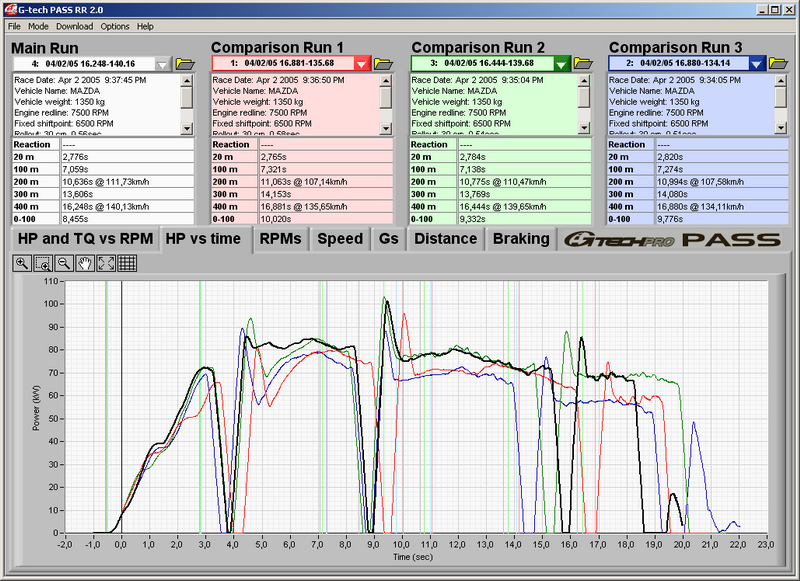Select the HP vs time tab

coord(204,239)
